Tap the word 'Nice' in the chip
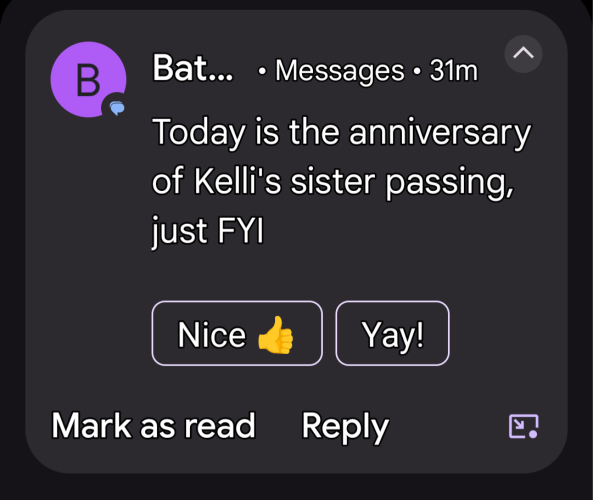Screen dimensions: 593x500 [x=212, y=335]
